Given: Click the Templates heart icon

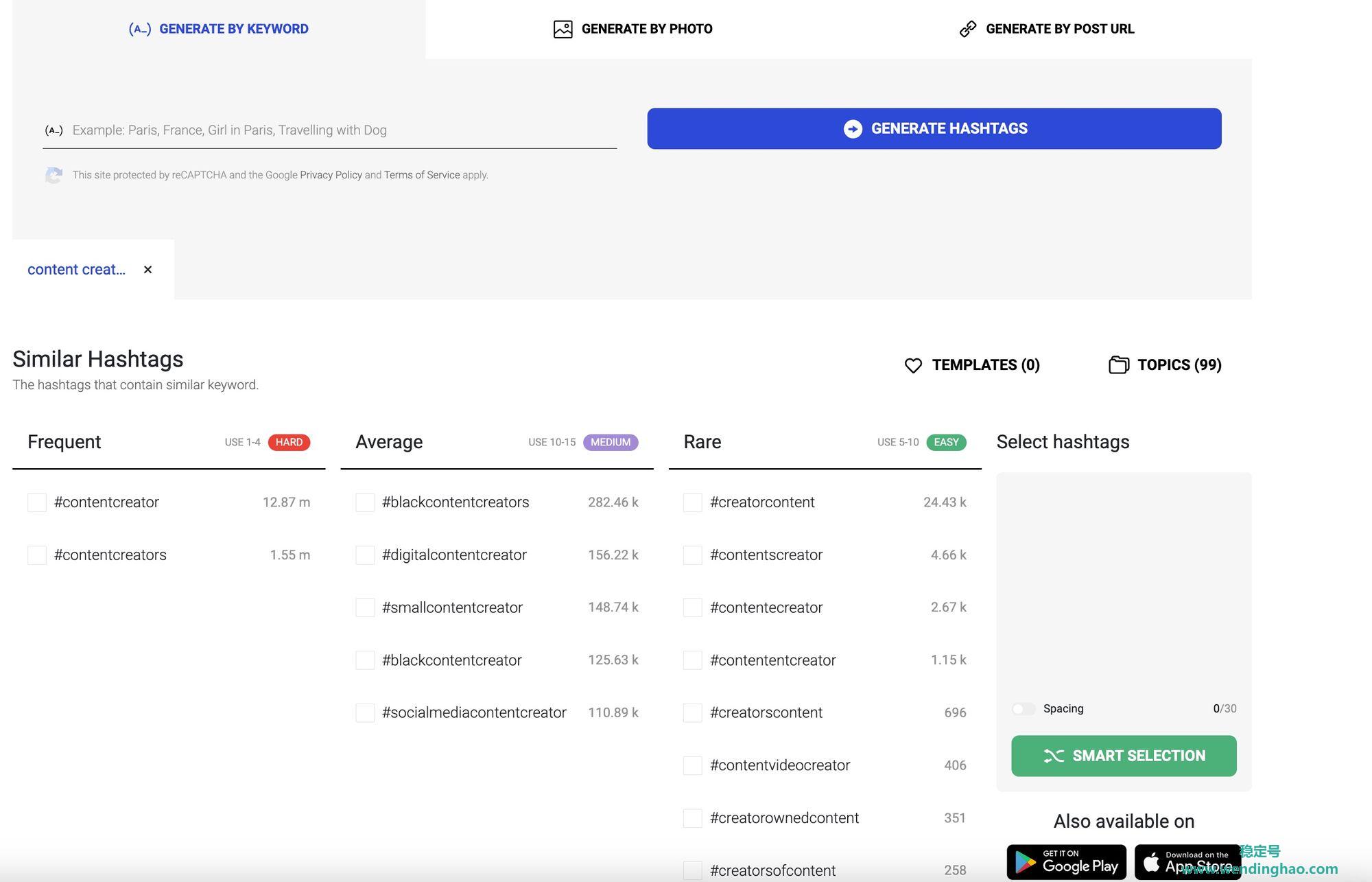Looking at the screenshot, I should tap(912, 364).
